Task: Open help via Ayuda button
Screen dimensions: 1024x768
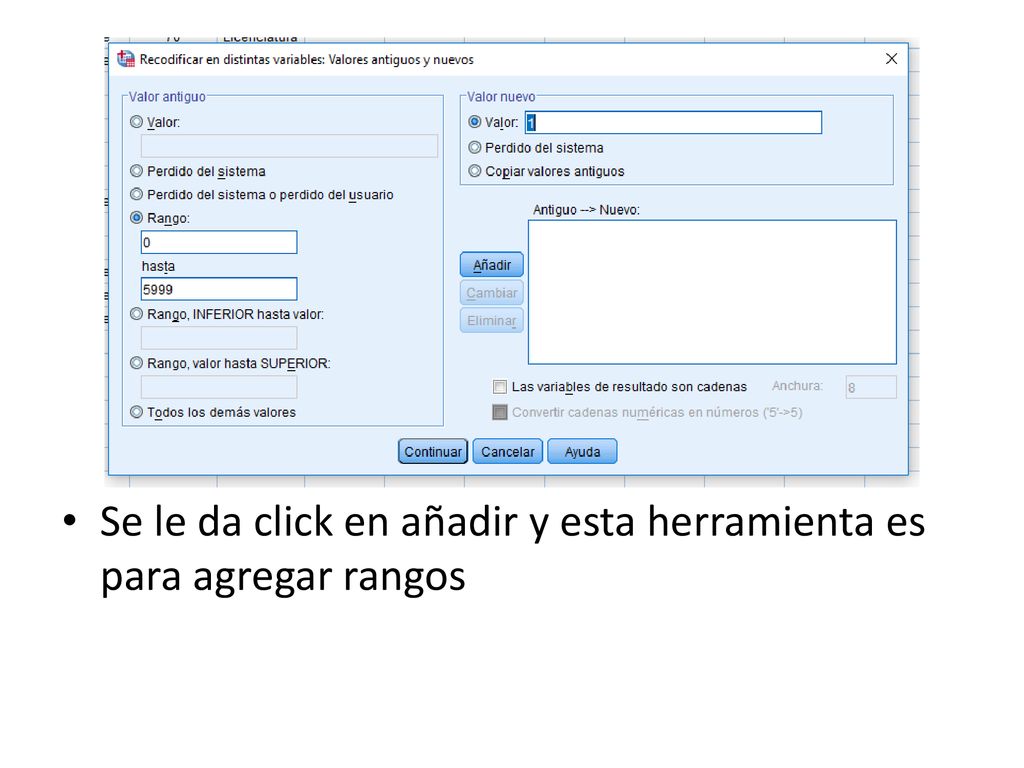Action: (x=582, y=451)
